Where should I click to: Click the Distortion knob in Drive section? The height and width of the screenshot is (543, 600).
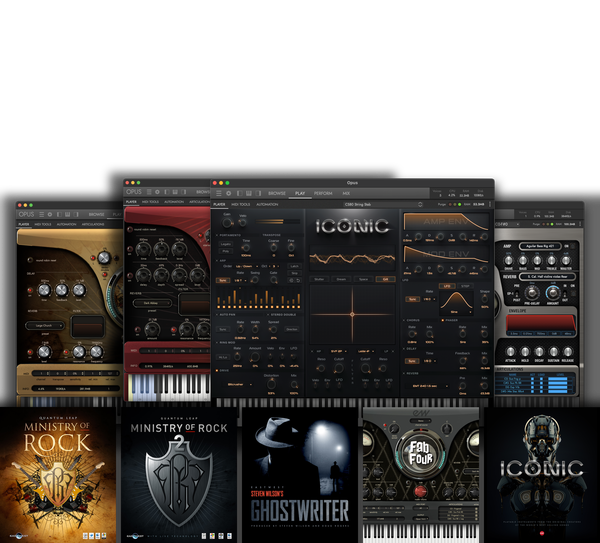click(x=271, y=384)
